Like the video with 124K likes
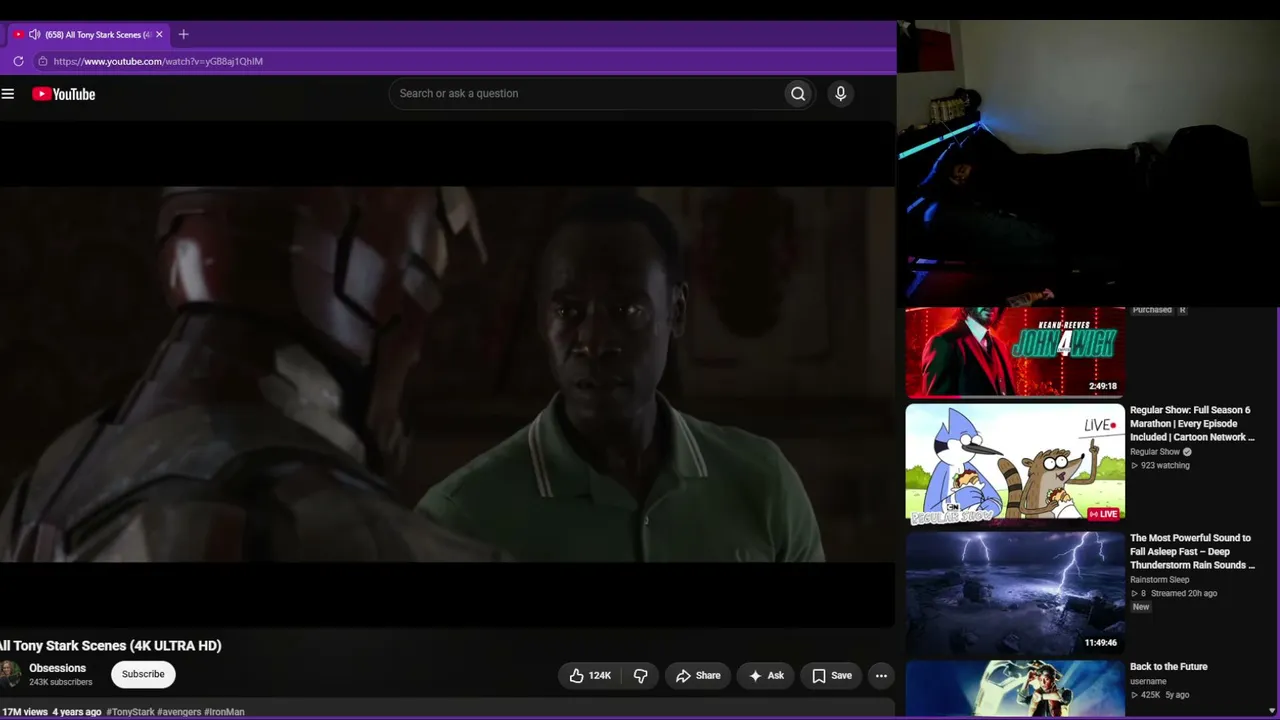1280x720 pixels. tap(590, 676)
